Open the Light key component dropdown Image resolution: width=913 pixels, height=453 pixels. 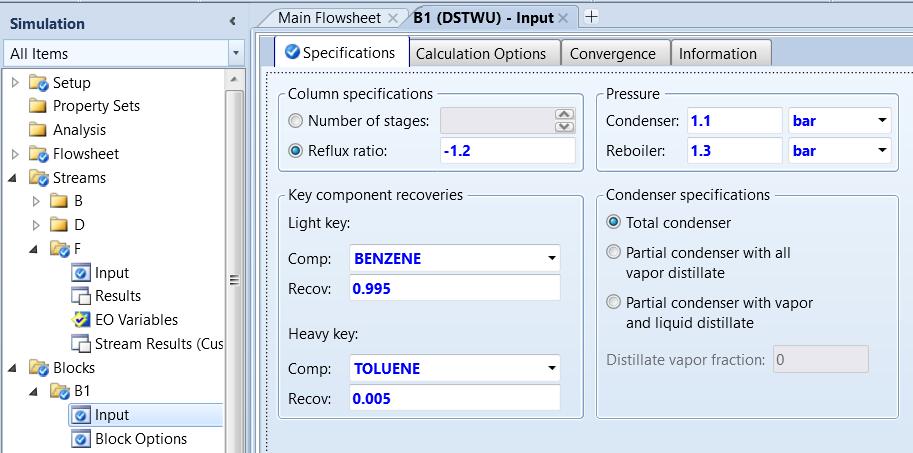(x=549, y=259)
